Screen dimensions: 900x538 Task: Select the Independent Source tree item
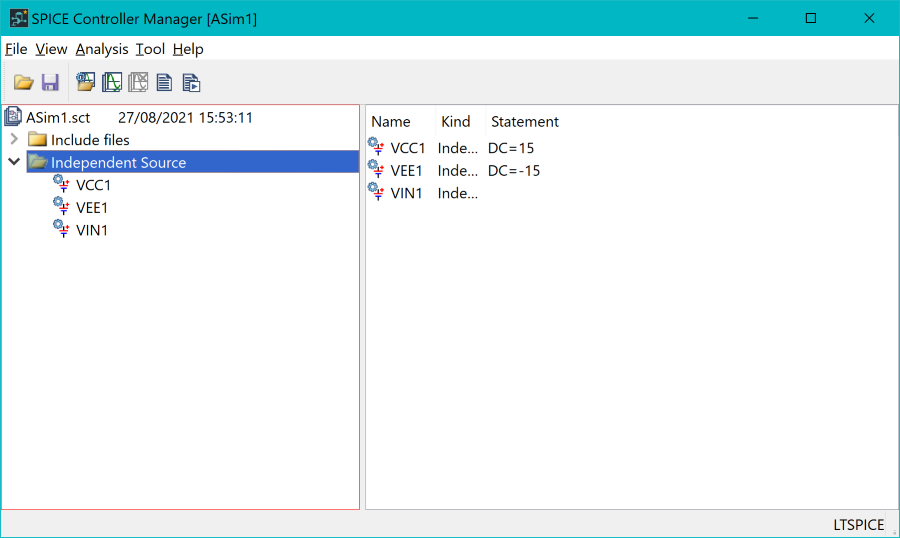[x=118, y=162]
